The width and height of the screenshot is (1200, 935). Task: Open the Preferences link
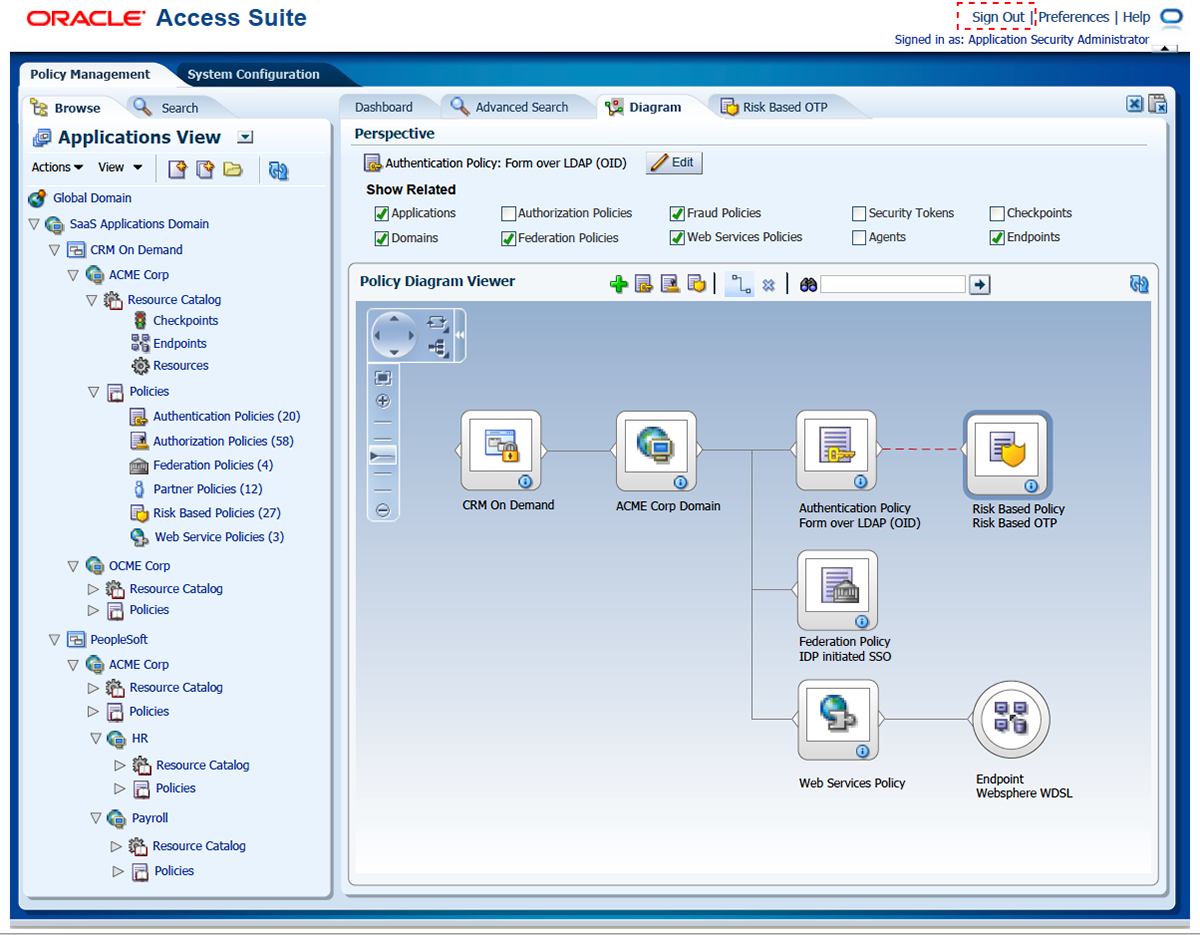tap(1074, 17)
